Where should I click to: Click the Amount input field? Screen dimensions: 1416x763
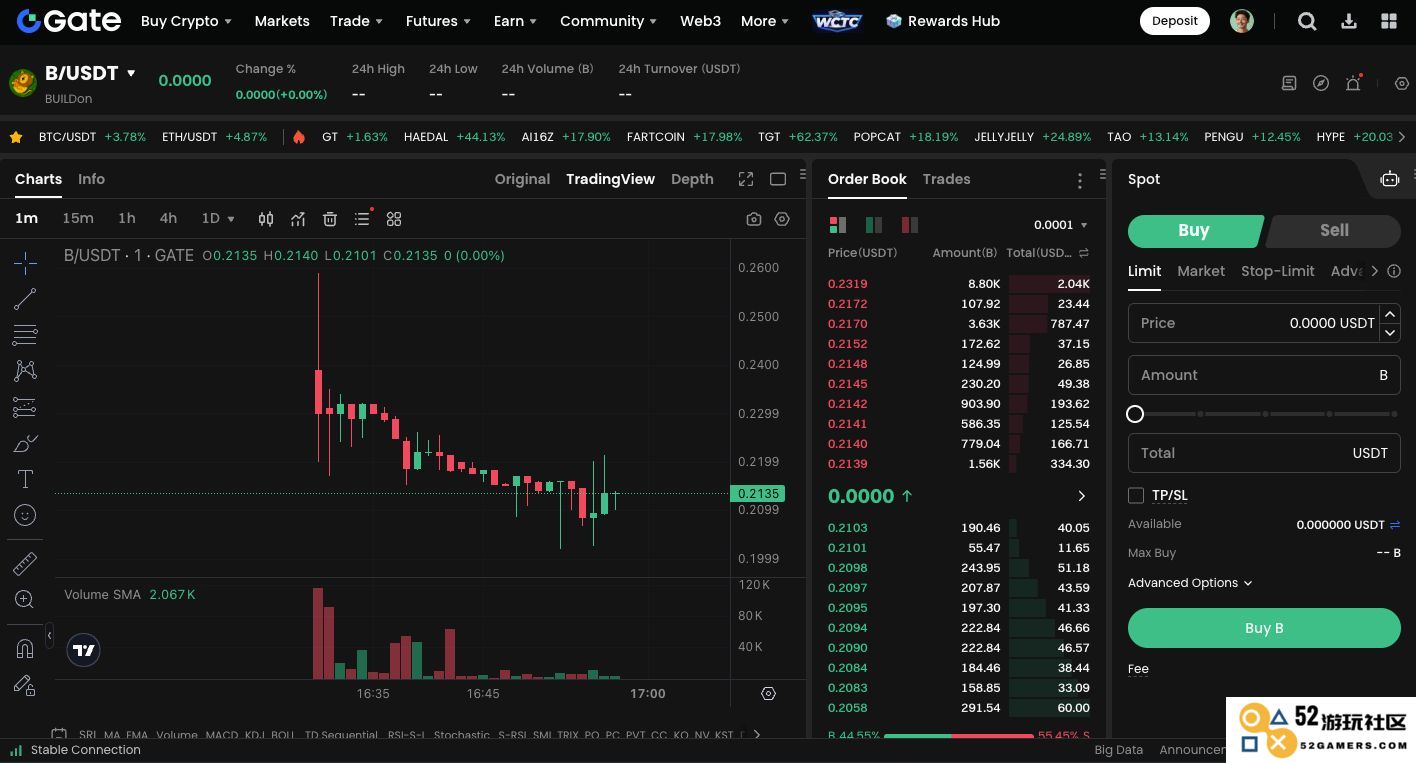pos(1264,375)
